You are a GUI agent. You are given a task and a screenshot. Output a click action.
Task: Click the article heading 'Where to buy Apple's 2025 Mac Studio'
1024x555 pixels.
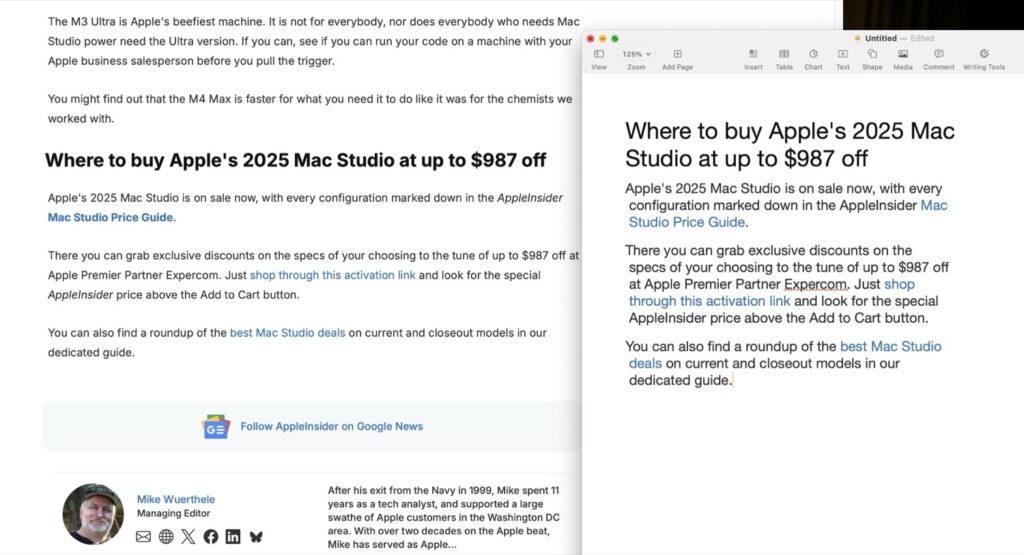click(x=295, y=160)
